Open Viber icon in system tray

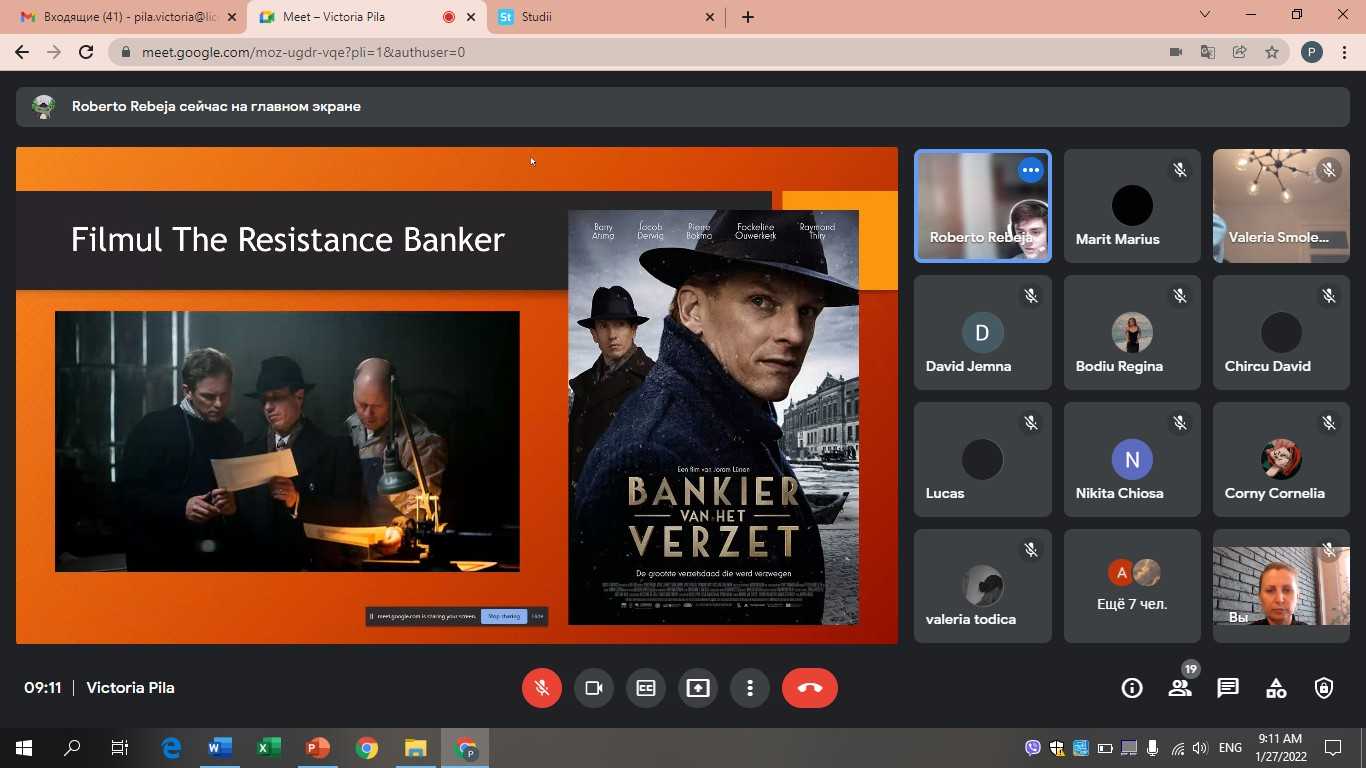click(1033, 748)
